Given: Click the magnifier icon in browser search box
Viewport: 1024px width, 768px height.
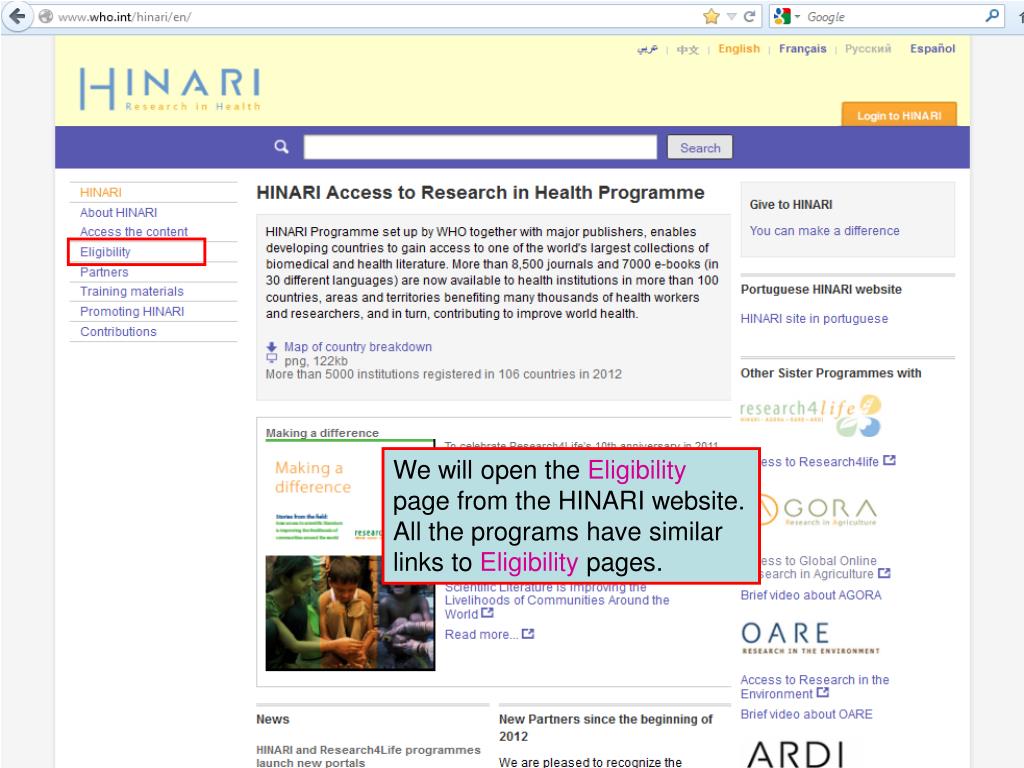Looking at the screenshot, I should [992, 16].
